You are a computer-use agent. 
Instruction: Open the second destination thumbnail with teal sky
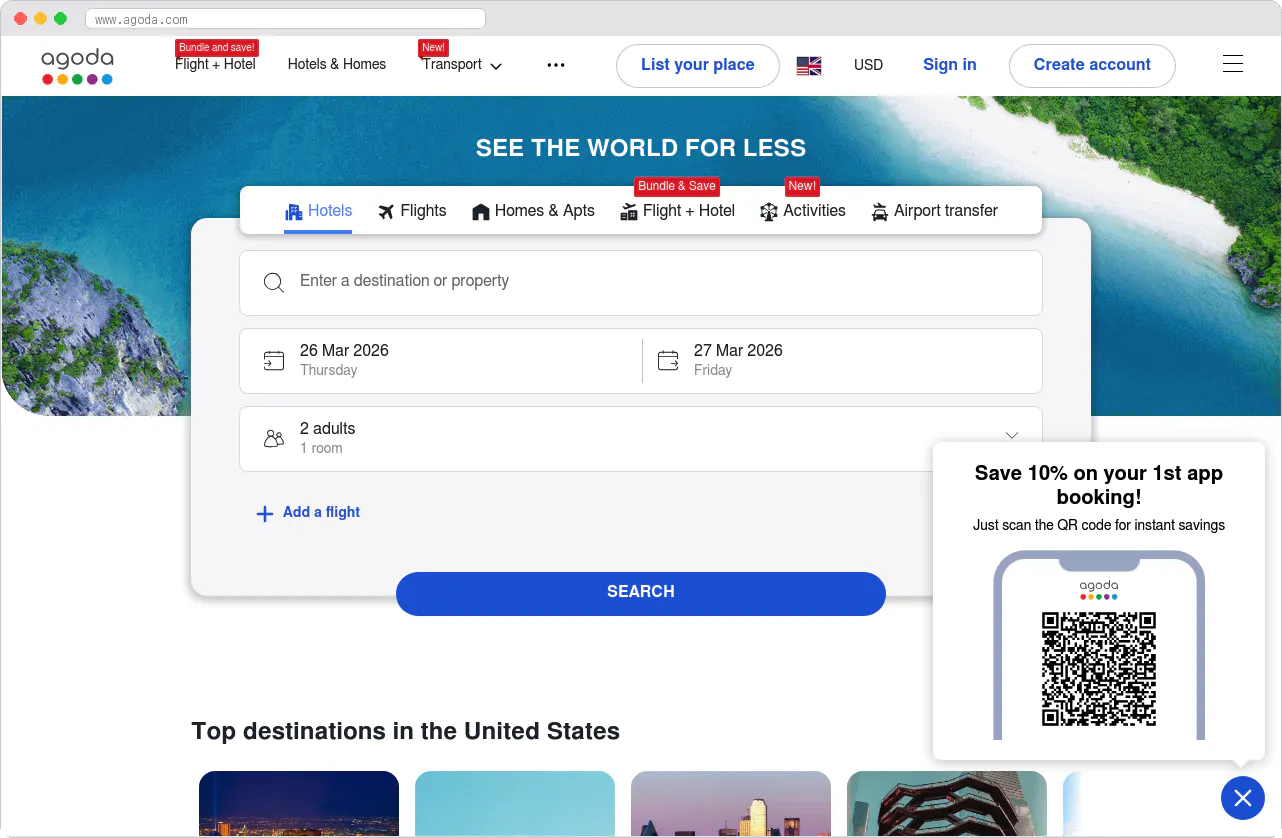click(515, 803)
